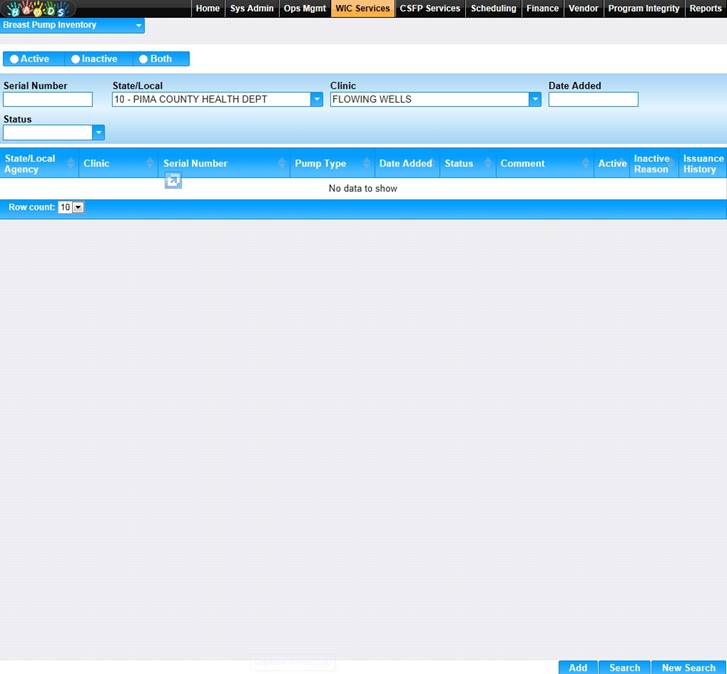Screen dimensions: 727x674
Task: Select the Inactive radio button
Action: [x=76, y=59]
